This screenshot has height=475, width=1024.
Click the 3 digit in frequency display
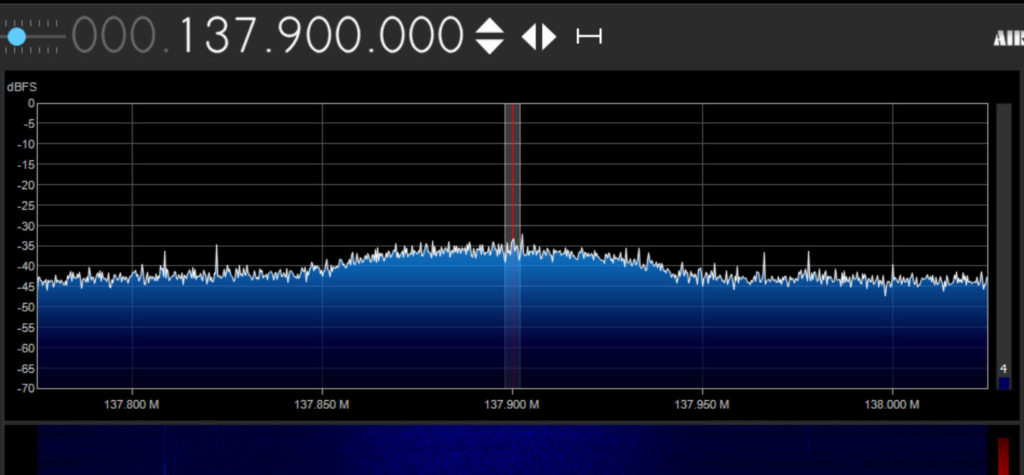point(214,37)
